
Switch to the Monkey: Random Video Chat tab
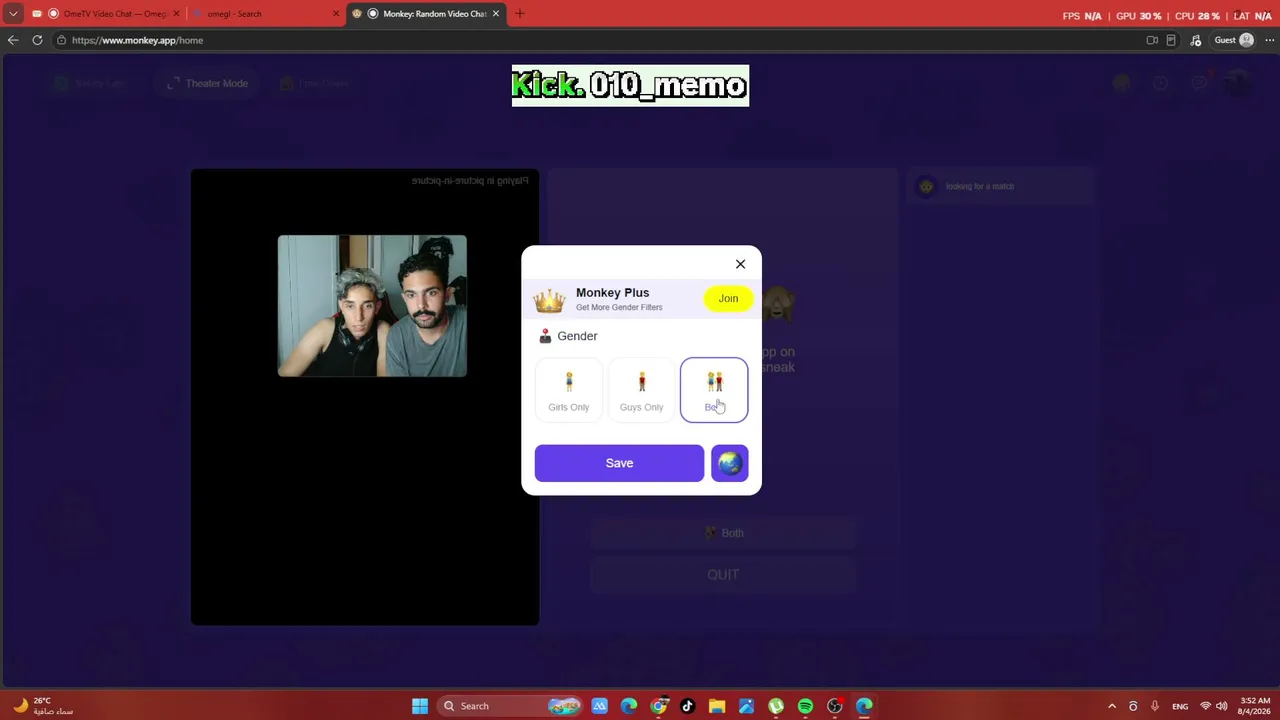(x=425, y=14)
